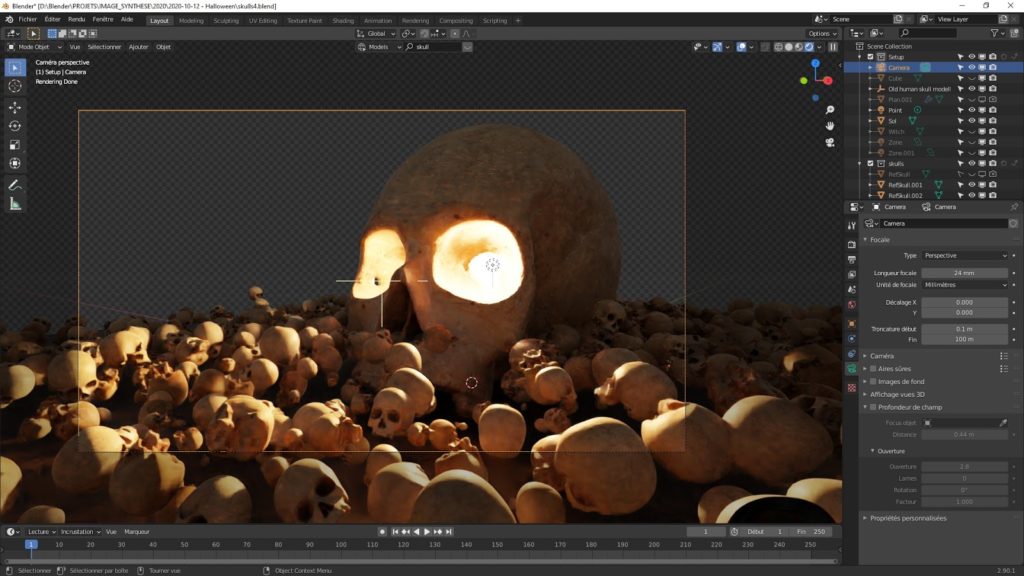Click the red X axis on the gizmo

coord(828,80)
